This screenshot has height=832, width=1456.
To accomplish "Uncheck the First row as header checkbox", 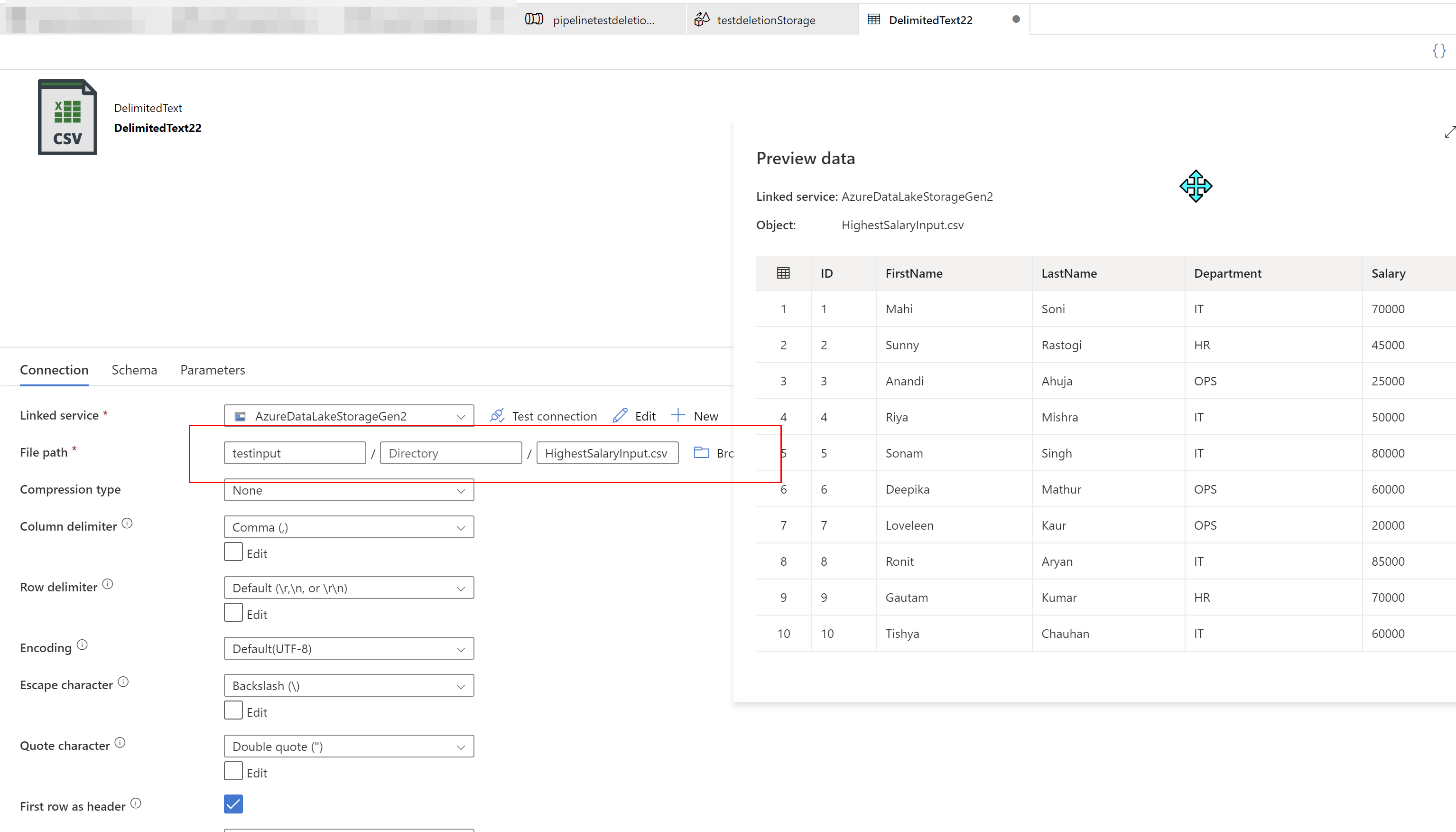I will (x=232, y=804).
